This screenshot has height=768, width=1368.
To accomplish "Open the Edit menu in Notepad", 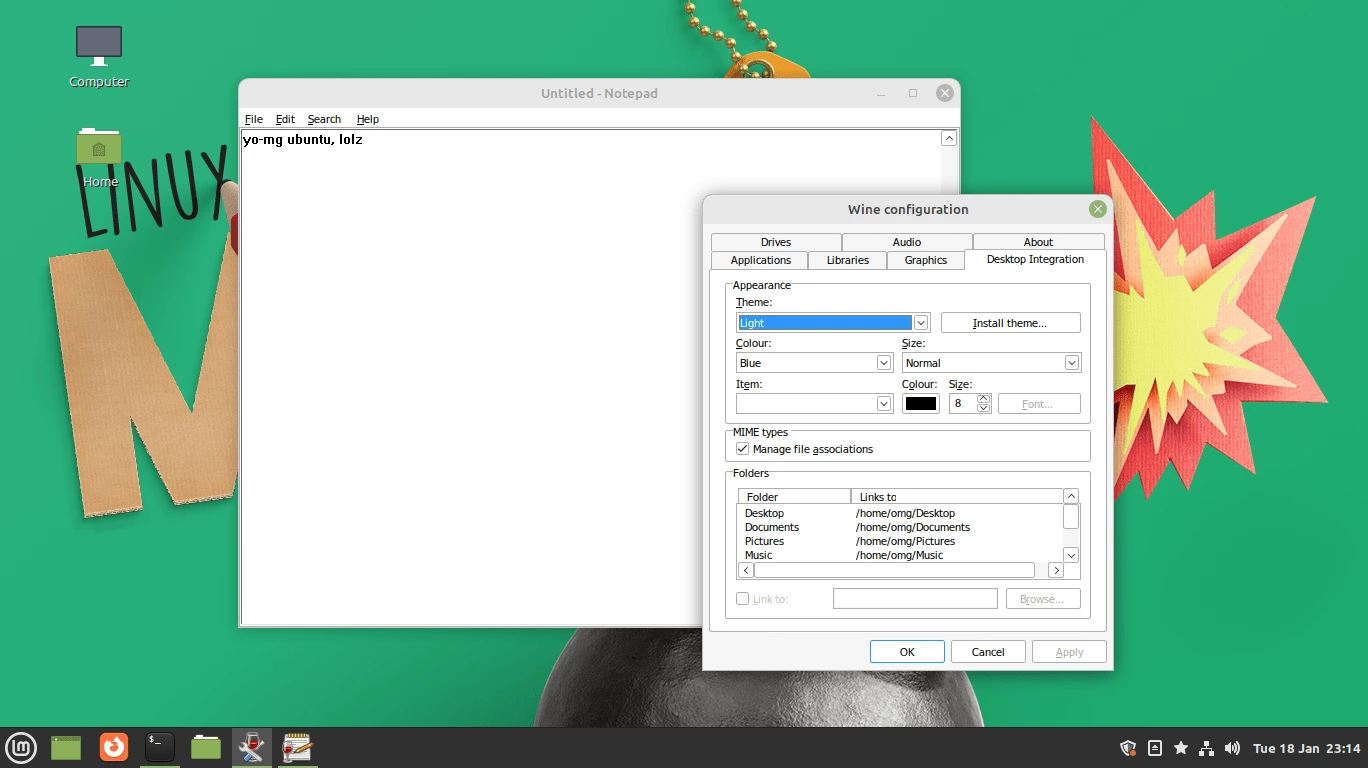I will 285,119.
